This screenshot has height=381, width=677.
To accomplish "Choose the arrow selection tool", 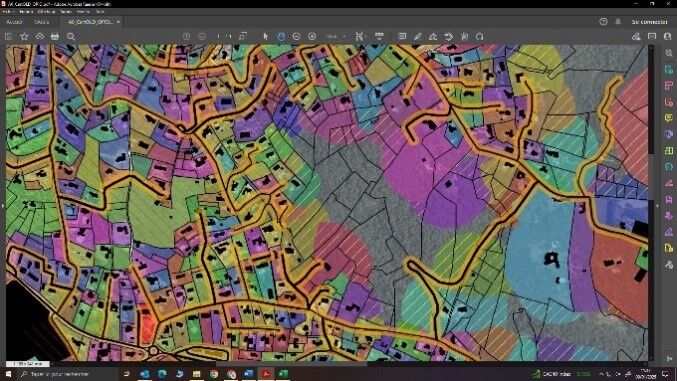I will (266, 37).
